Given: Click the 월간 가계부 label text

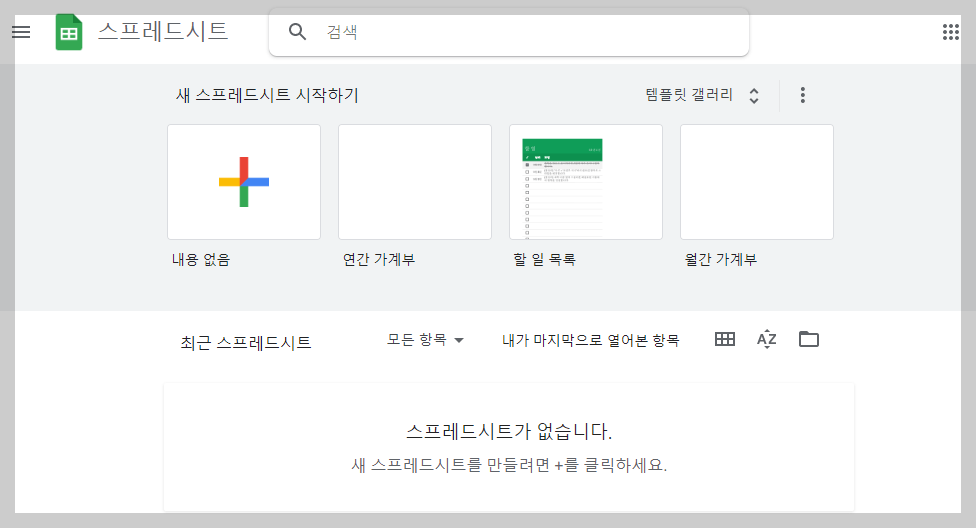Looking at the screenshot, I should point(721,260).
